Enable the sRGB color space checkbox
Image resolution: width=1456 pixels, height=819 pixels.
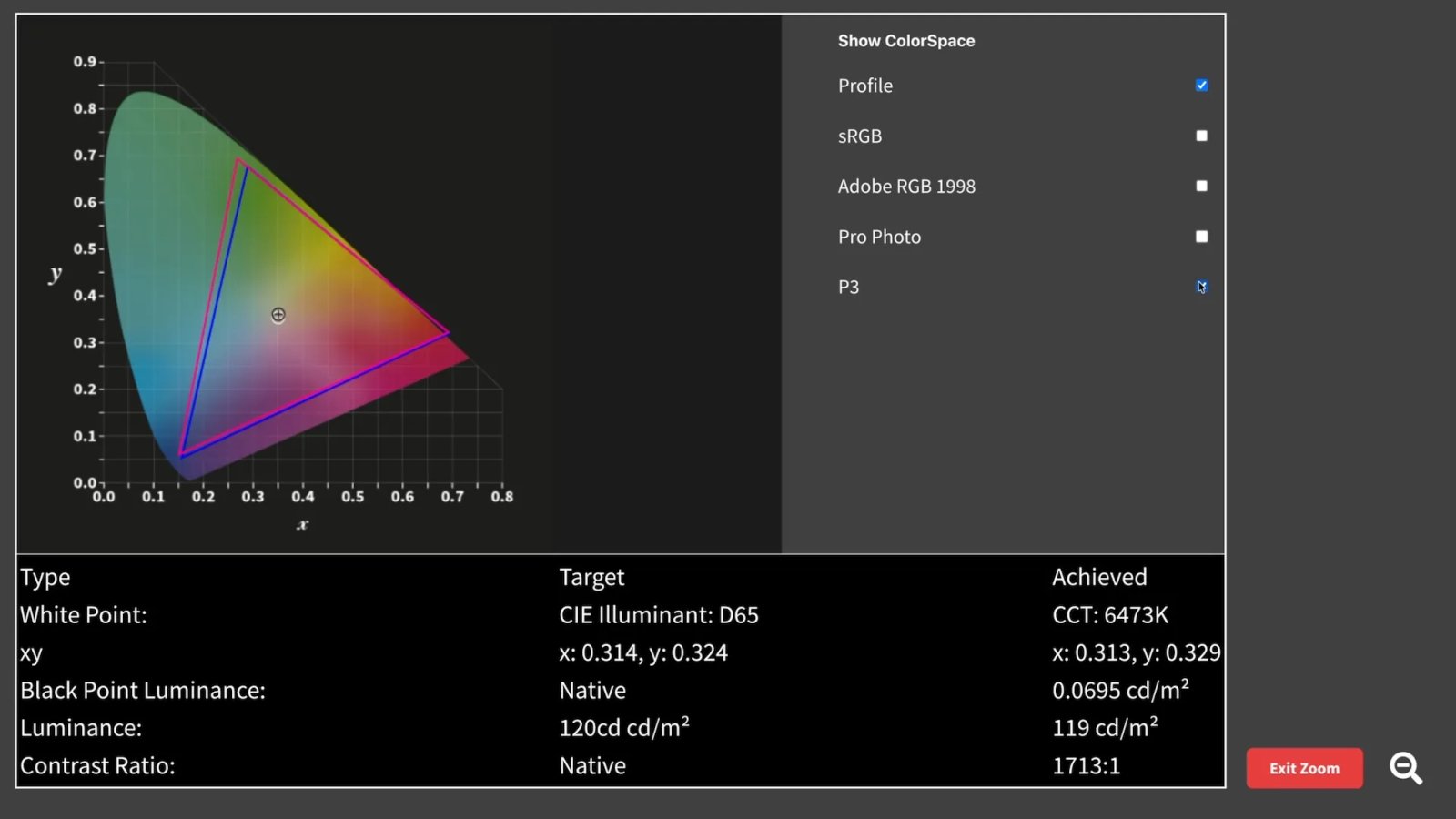tap(1201, 135)
